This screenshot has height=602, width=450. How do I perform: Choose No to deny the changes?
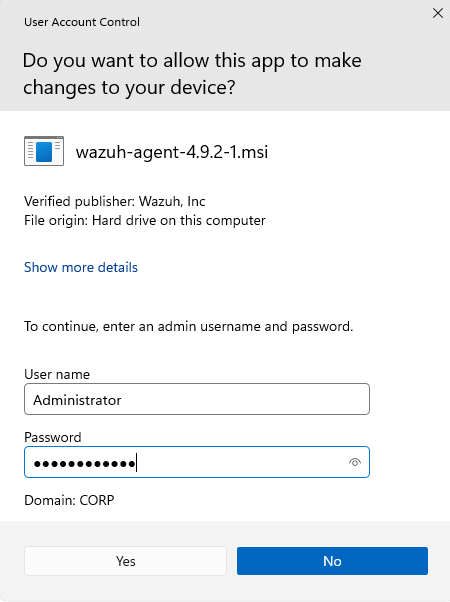click(x=332, y=561)
